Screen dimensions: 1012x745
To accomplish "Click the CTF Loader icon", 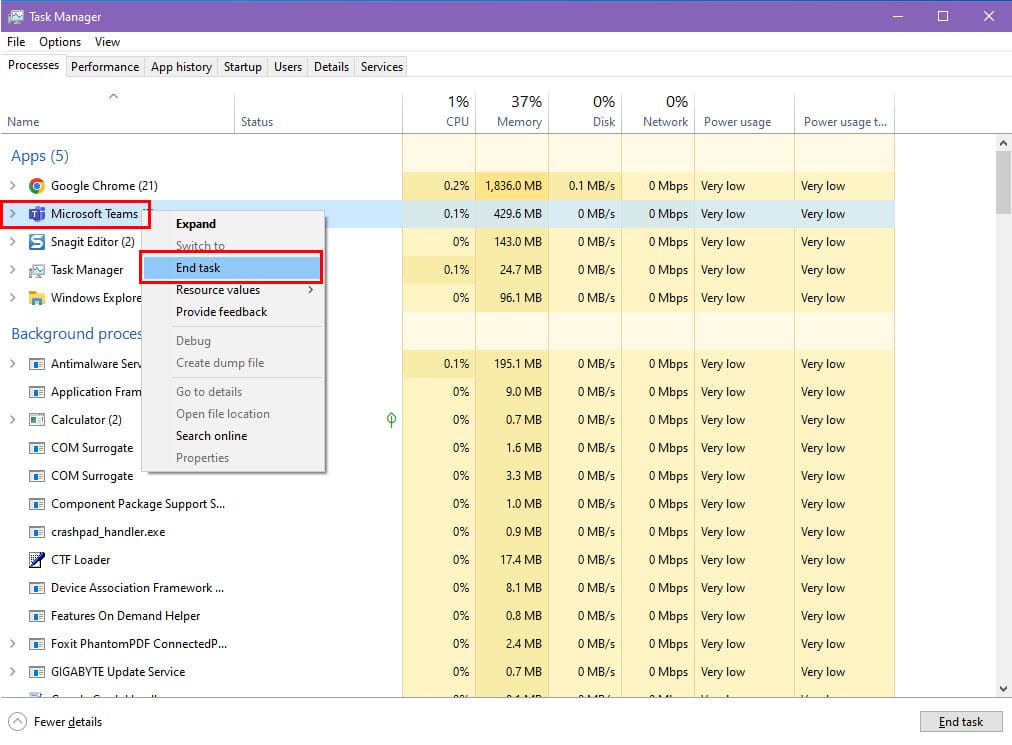I will pyautogui.click(x=37, y=560).
